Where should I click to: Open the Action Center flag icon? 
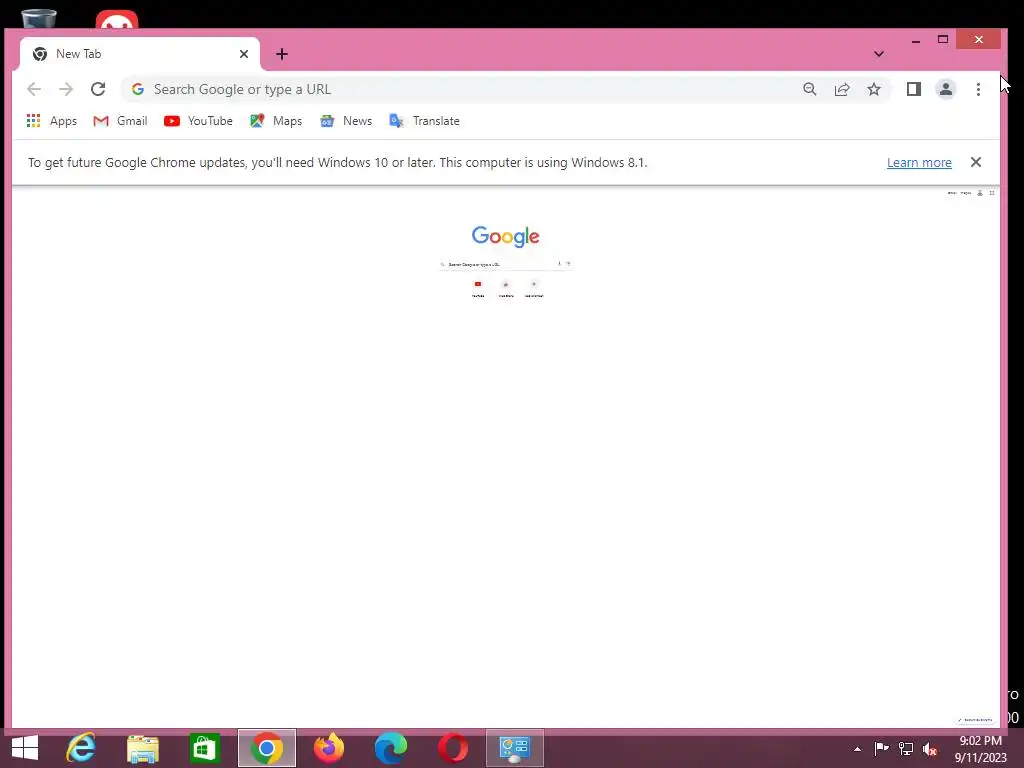click(x=881, y=749)
